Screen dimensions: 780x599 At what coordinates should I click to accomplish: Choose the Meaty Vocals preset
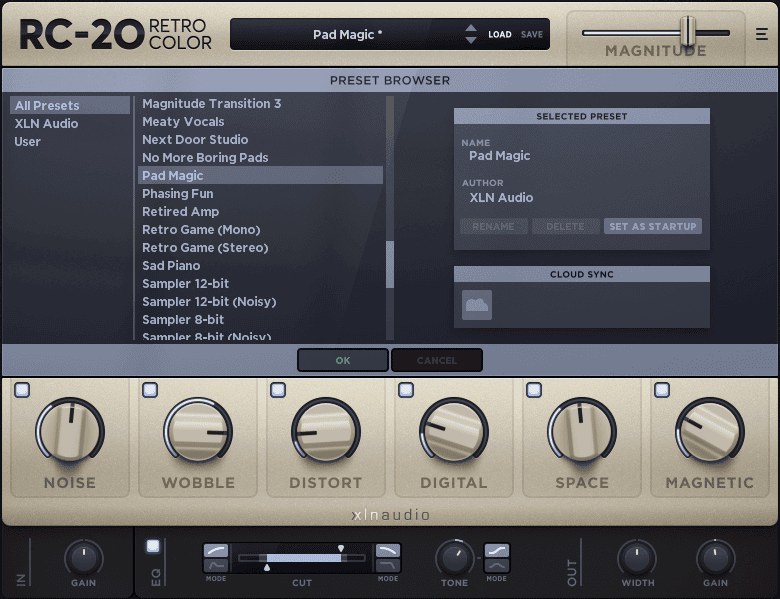point(260,121)
